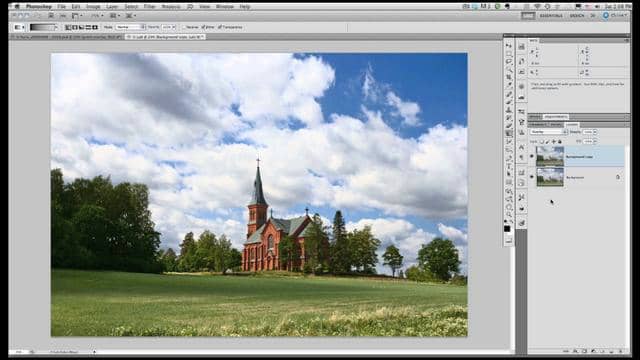Select the Rectangular Marquee tool

point(509,54)
